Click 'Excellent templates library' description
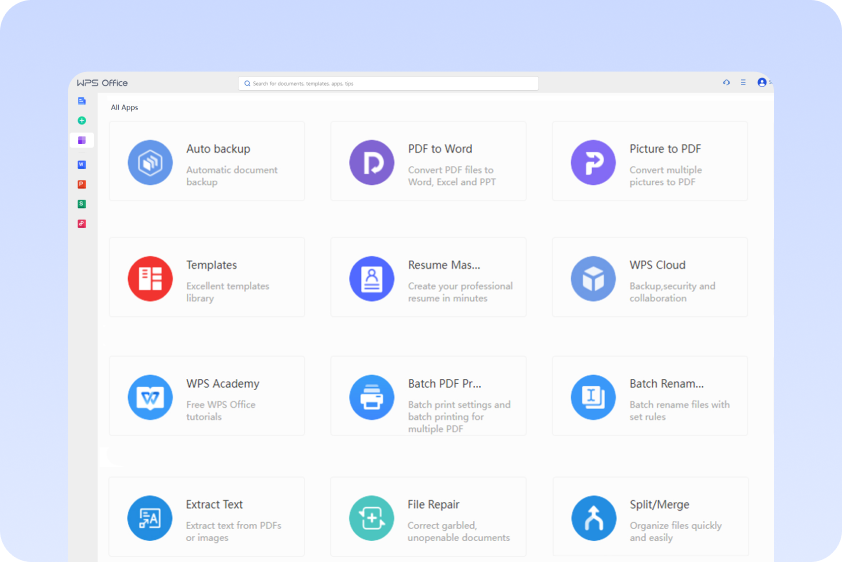 coord(228,292)
